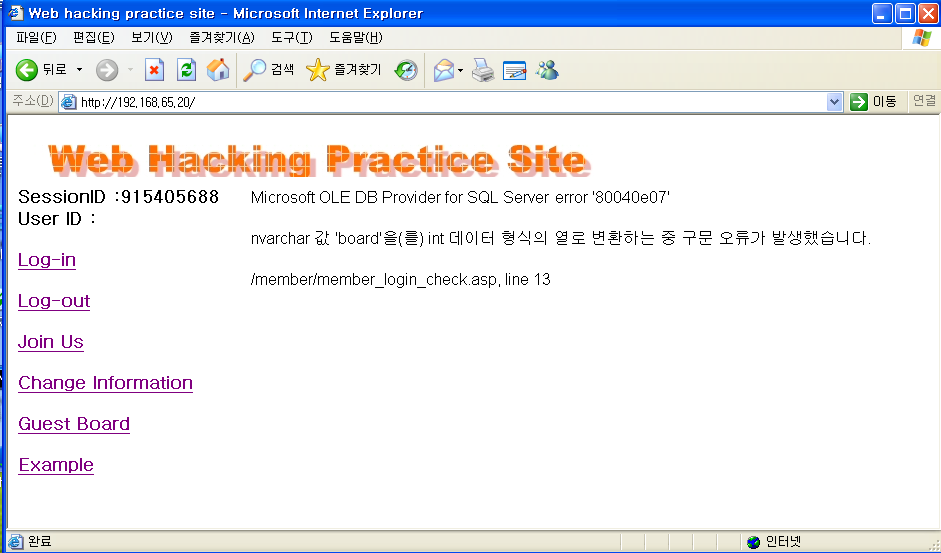This screenshot has width=941, height=553.
Task: Print the page with the printer icon
Action: click(483, 70)
